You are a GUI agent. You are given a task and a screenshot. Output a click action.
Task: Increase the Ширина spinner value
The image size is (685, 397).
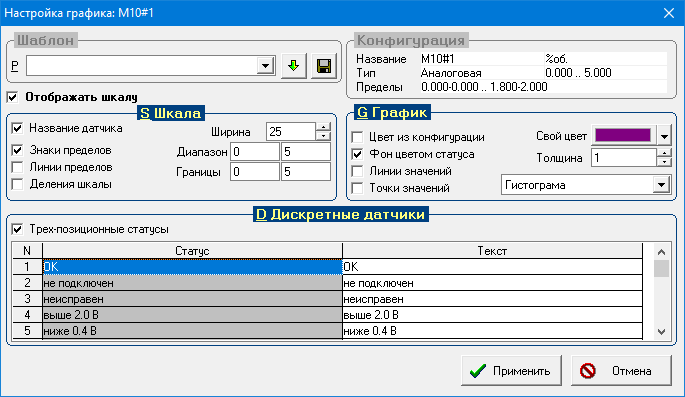323,127
